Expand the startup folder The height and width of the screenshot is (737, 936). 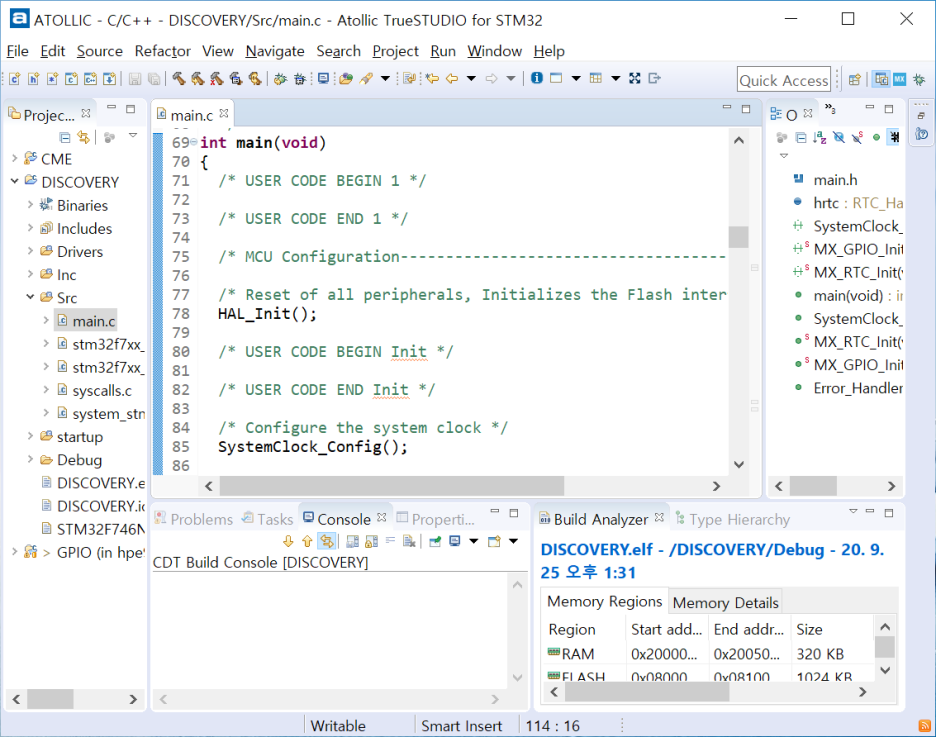coord(30,436)
